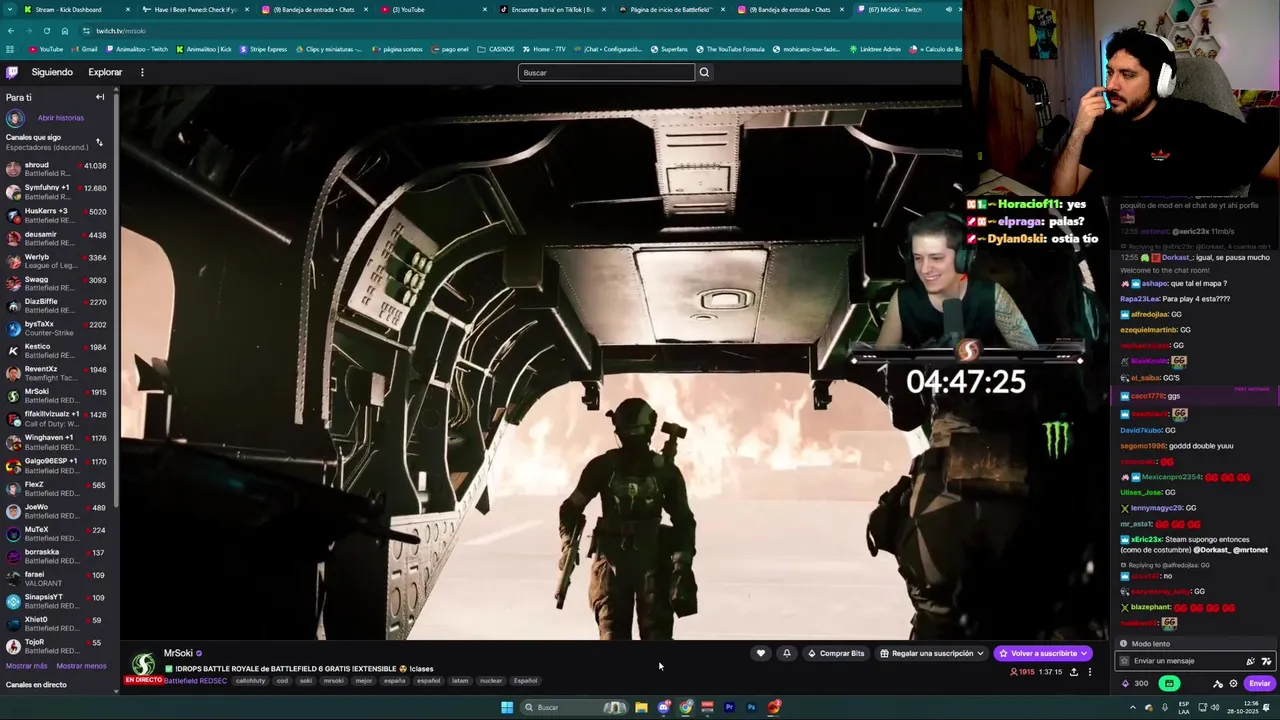Open the Winghaven +1 channel
This screenshot has width=1280, height=720.
tap(57, 441)
